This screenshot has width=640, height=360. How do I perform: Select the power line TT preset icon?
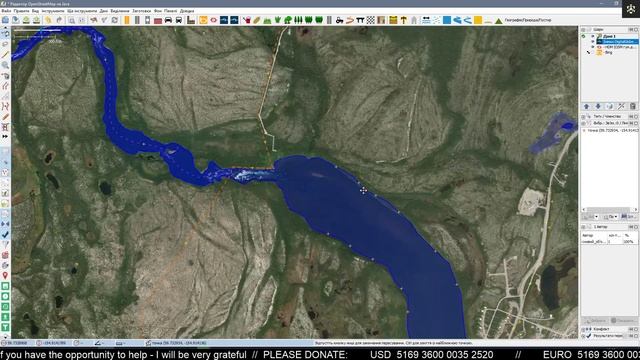pos(360,20)
